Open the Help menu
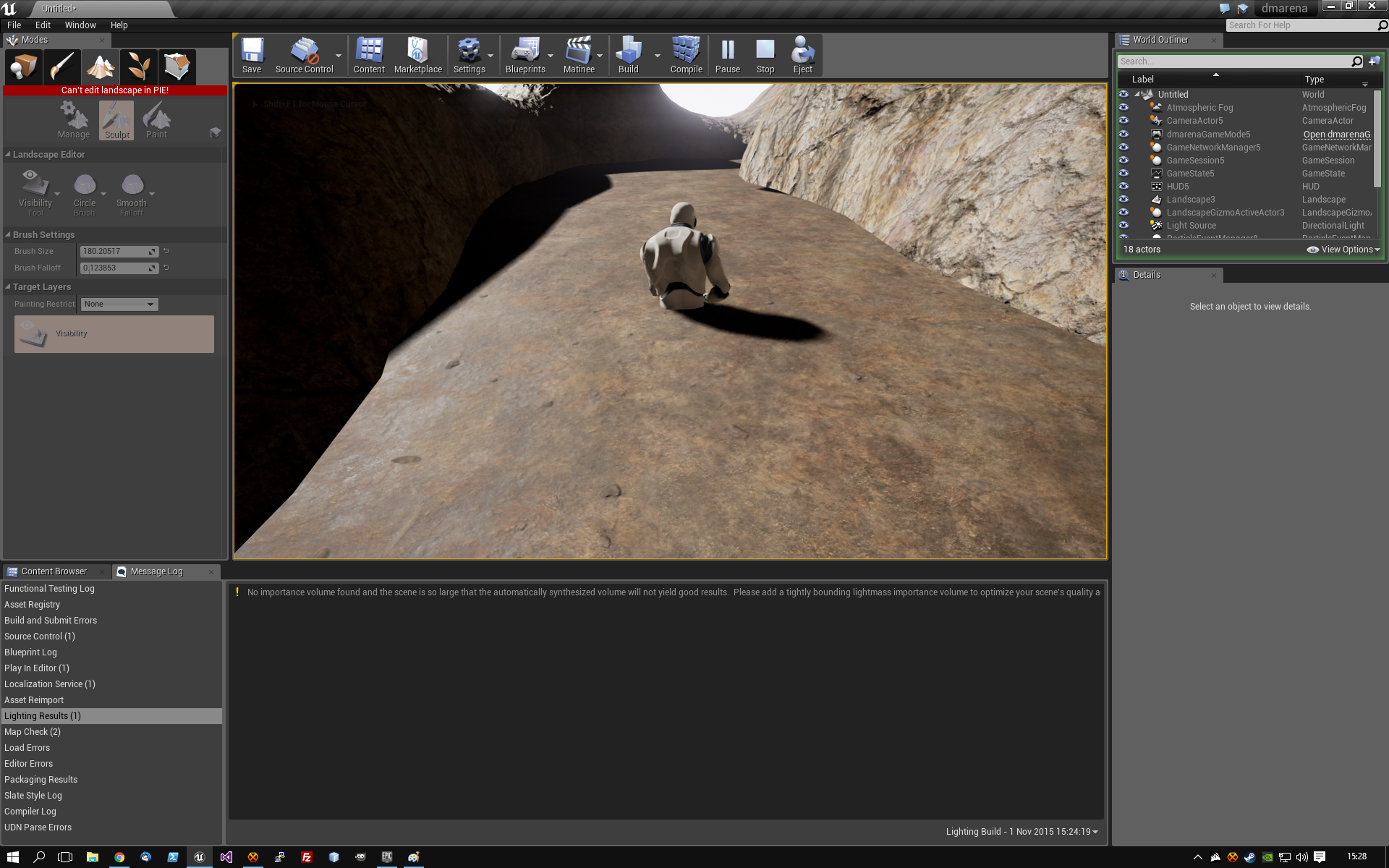The image size is (1389, 868). (119, 25)
